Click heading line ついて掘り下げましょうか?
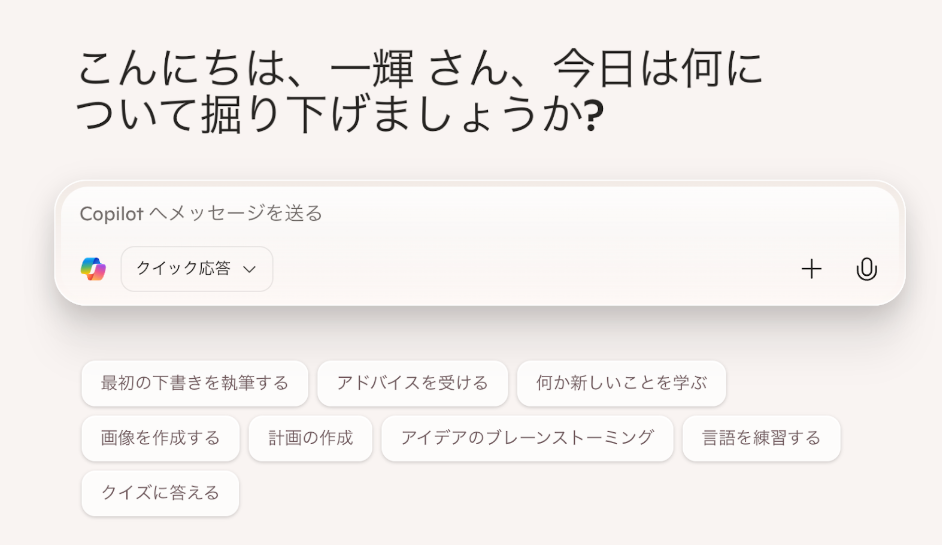This screenshot has height=545, width=942. click(340, 115)
